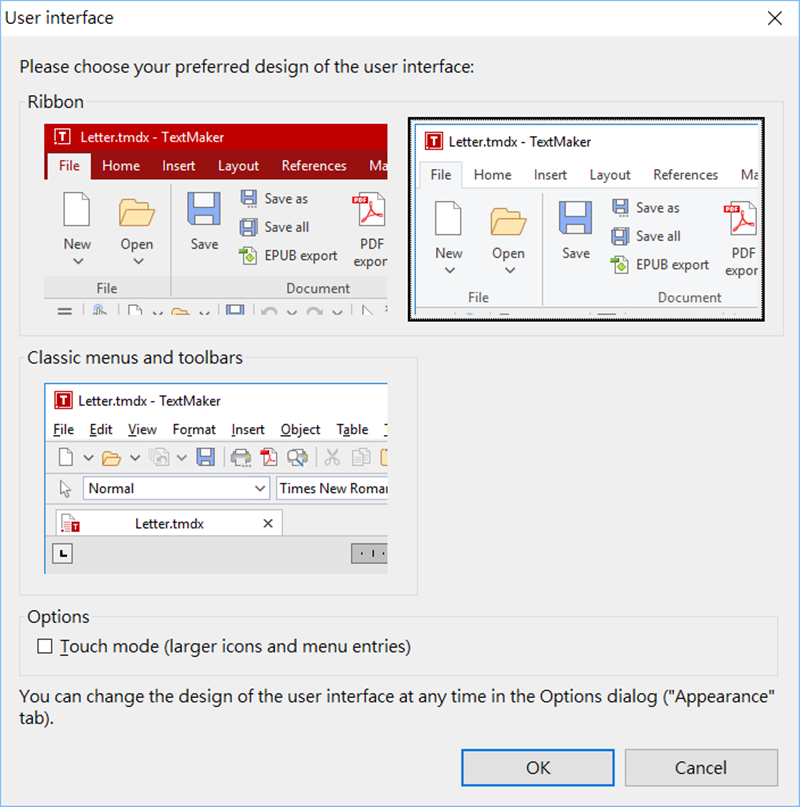Screen dimensions: 800x807
Task: Click the open folder icon in classic toolbar preview
Action: pos(111,458)
